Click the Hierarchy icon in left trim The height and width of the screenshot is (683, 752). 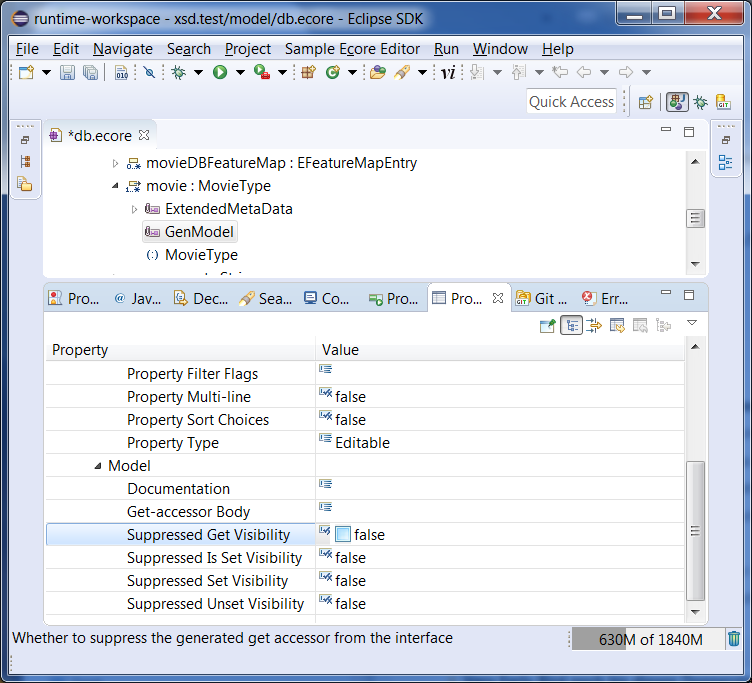tap(25, 162)
